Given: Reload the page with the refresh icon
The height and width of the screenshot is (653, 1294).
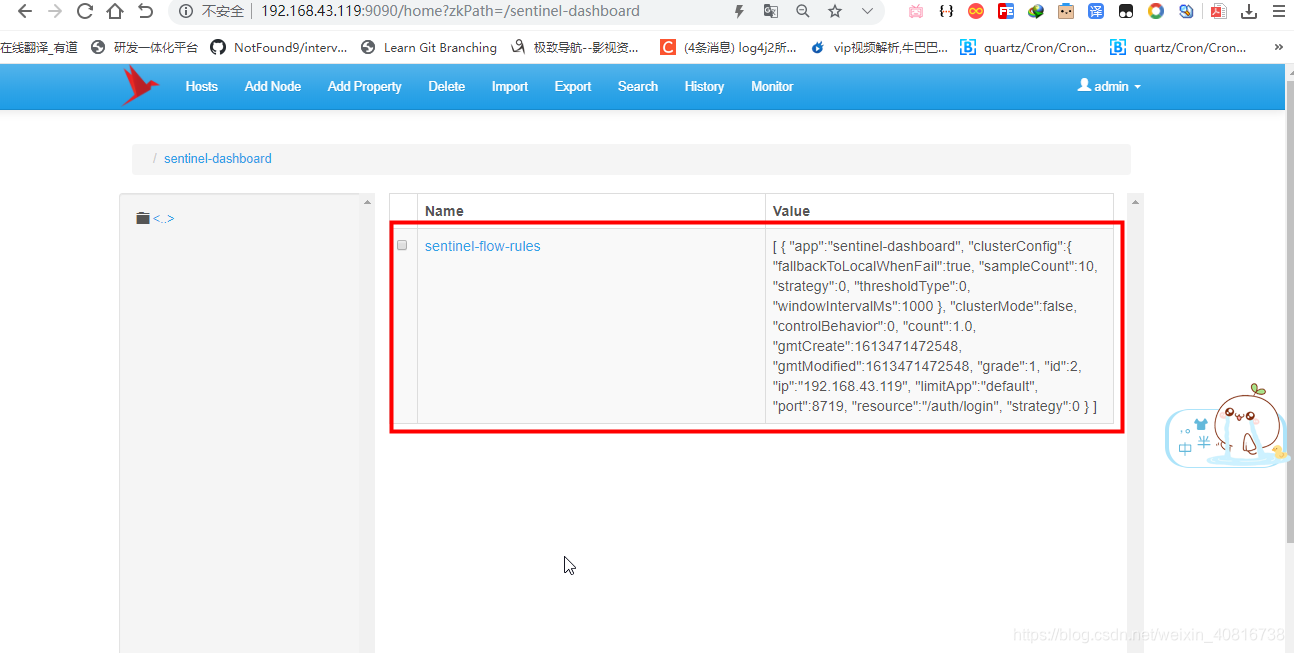Looking at the screenshot, I should tap(85, 11).
